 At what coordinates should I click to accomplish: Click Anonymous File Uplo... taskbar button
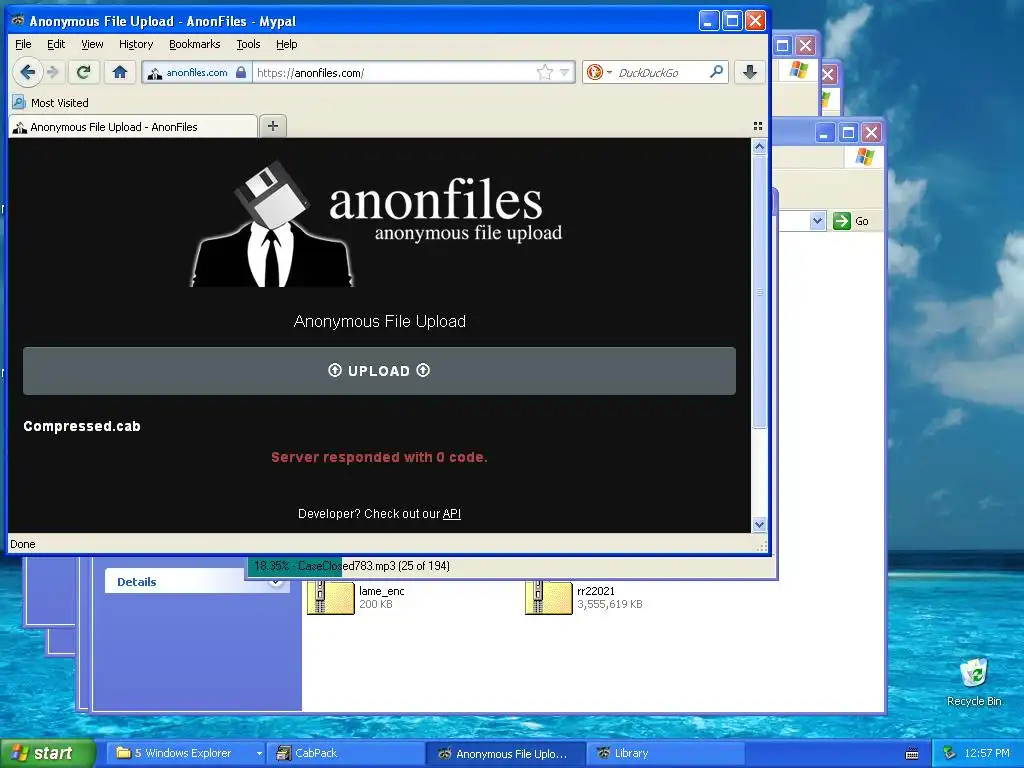[x=505, y=753]
